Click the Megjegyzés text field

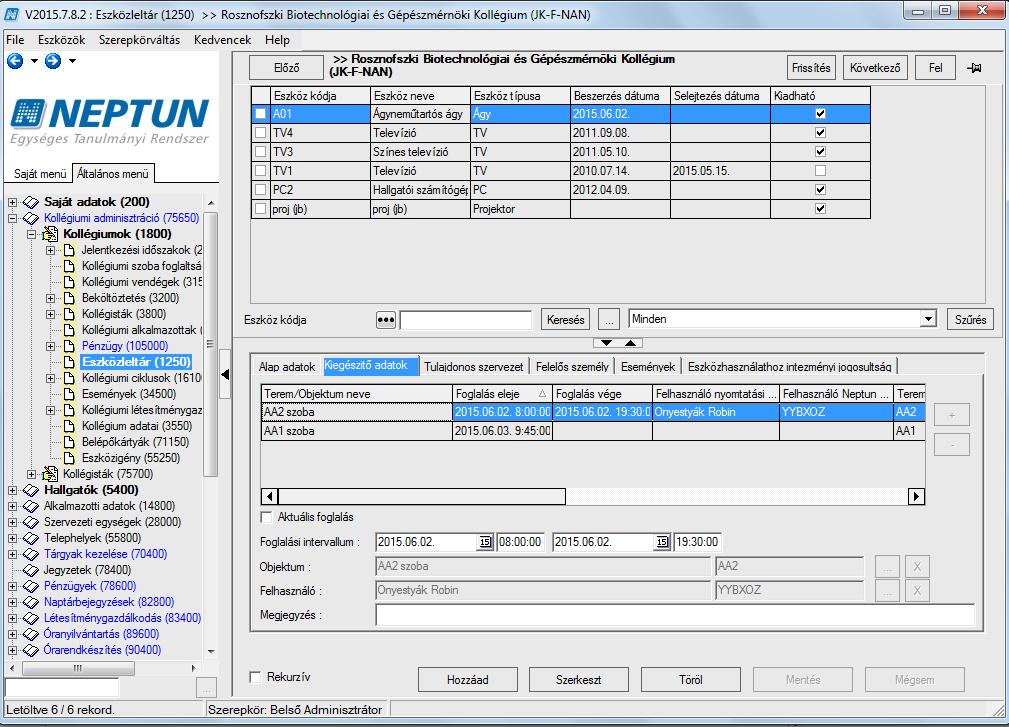pos(674,615)
